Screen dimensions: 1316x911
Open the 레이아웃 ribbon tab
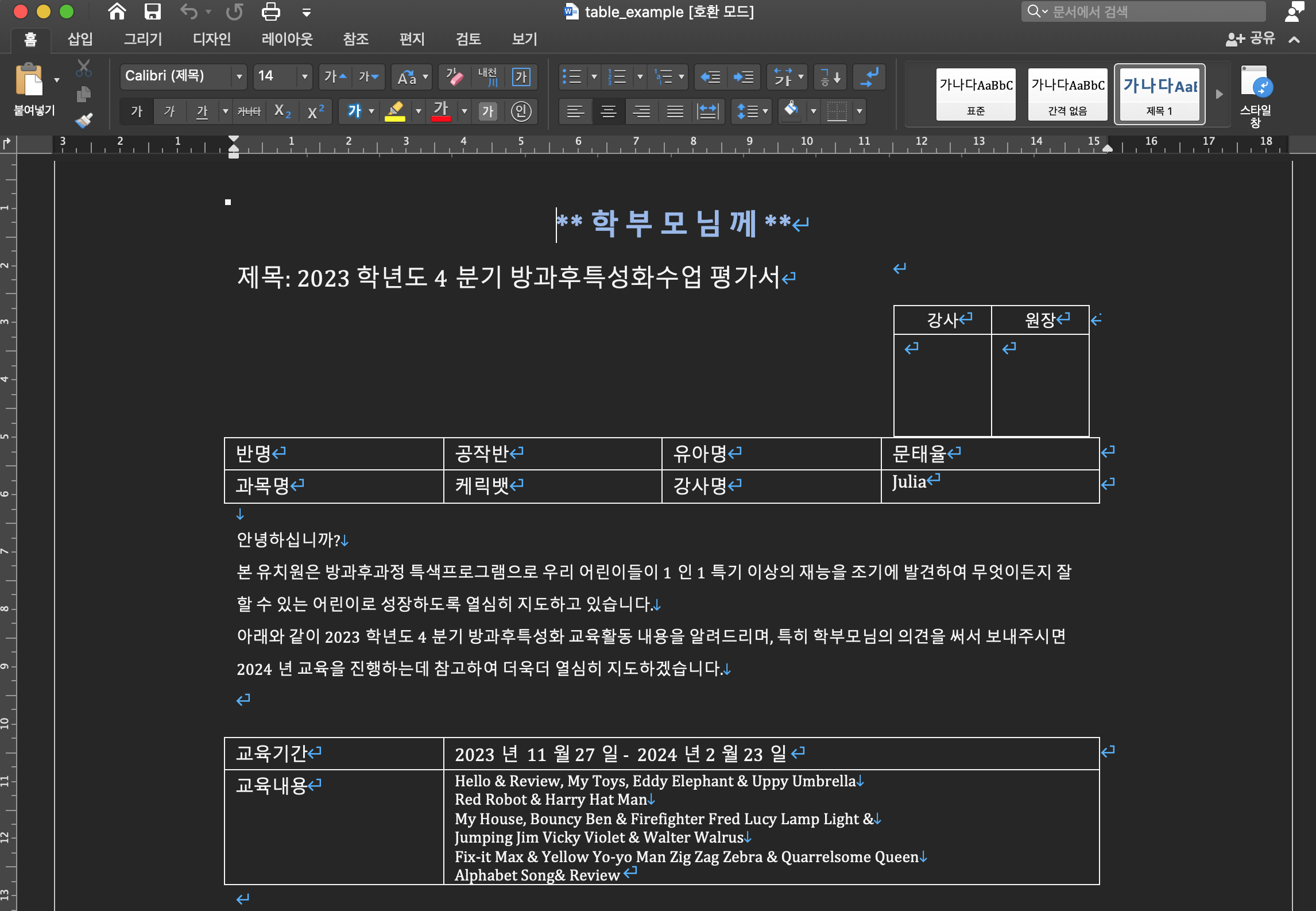287,38
